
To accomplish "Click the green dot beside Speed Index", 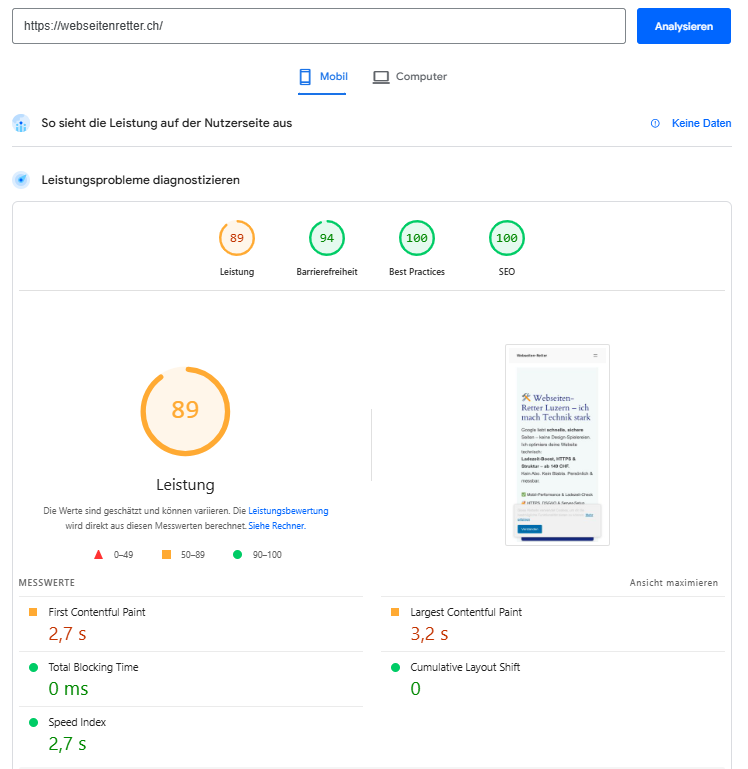I will point(33,722).
